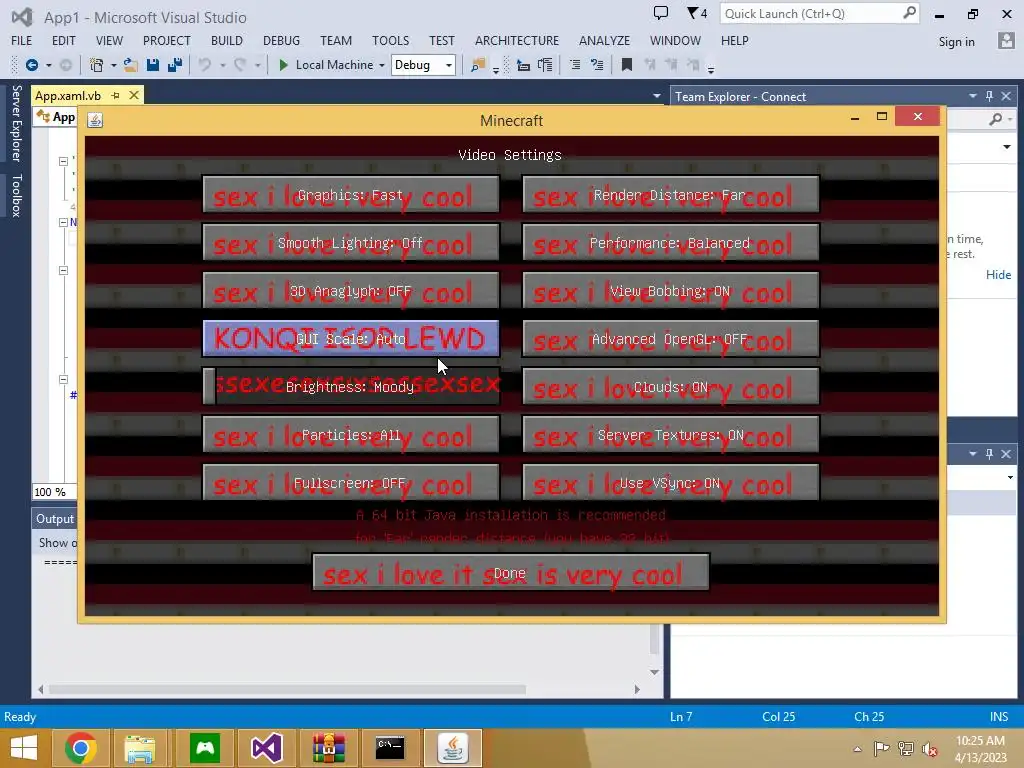Pin the App.xaml.vb tab
Screen dimensions: 1024x768
click(116, 95)
